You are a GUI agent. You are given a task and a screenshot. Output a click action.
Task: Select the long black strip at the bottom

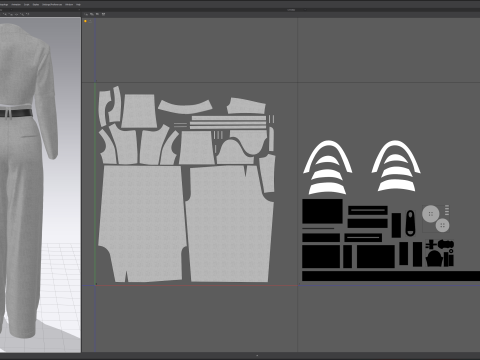tap(391, 276)
